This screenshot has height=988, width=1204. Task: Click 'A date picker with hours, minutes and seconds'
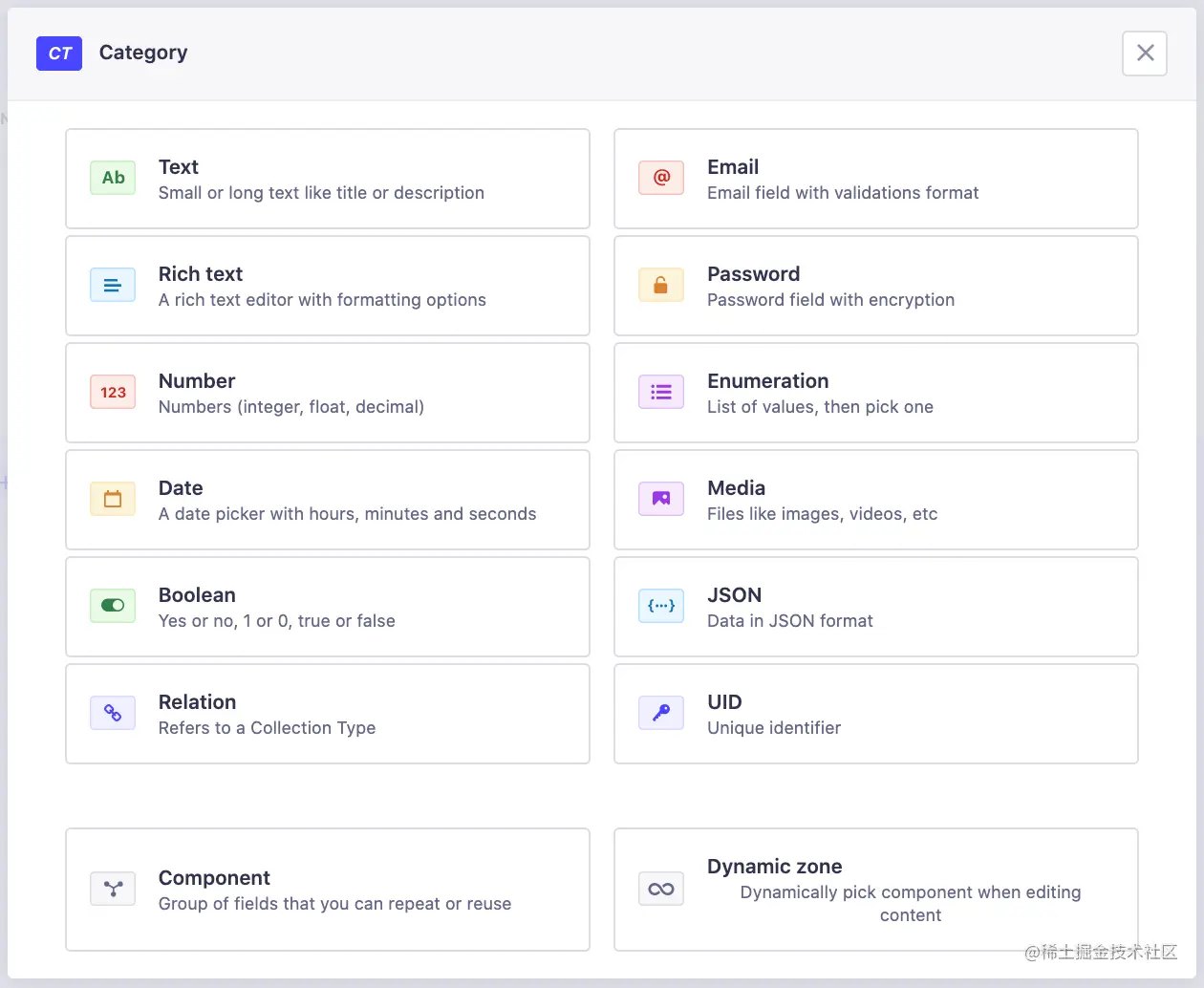[x=348, y=514]
